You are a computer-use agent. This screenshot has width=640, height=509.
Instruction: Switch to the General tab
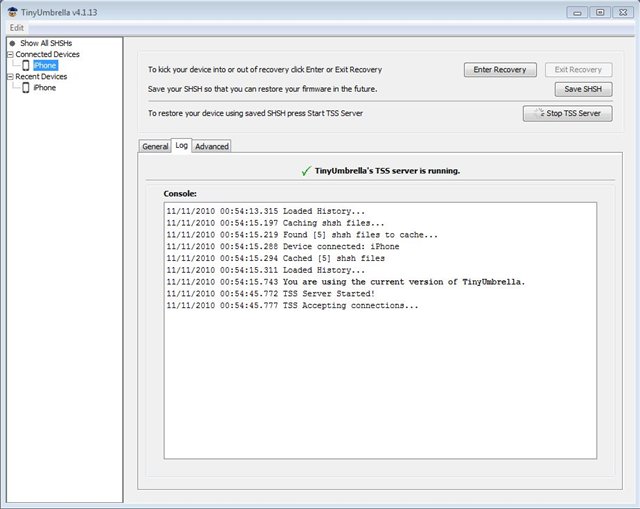155,146
